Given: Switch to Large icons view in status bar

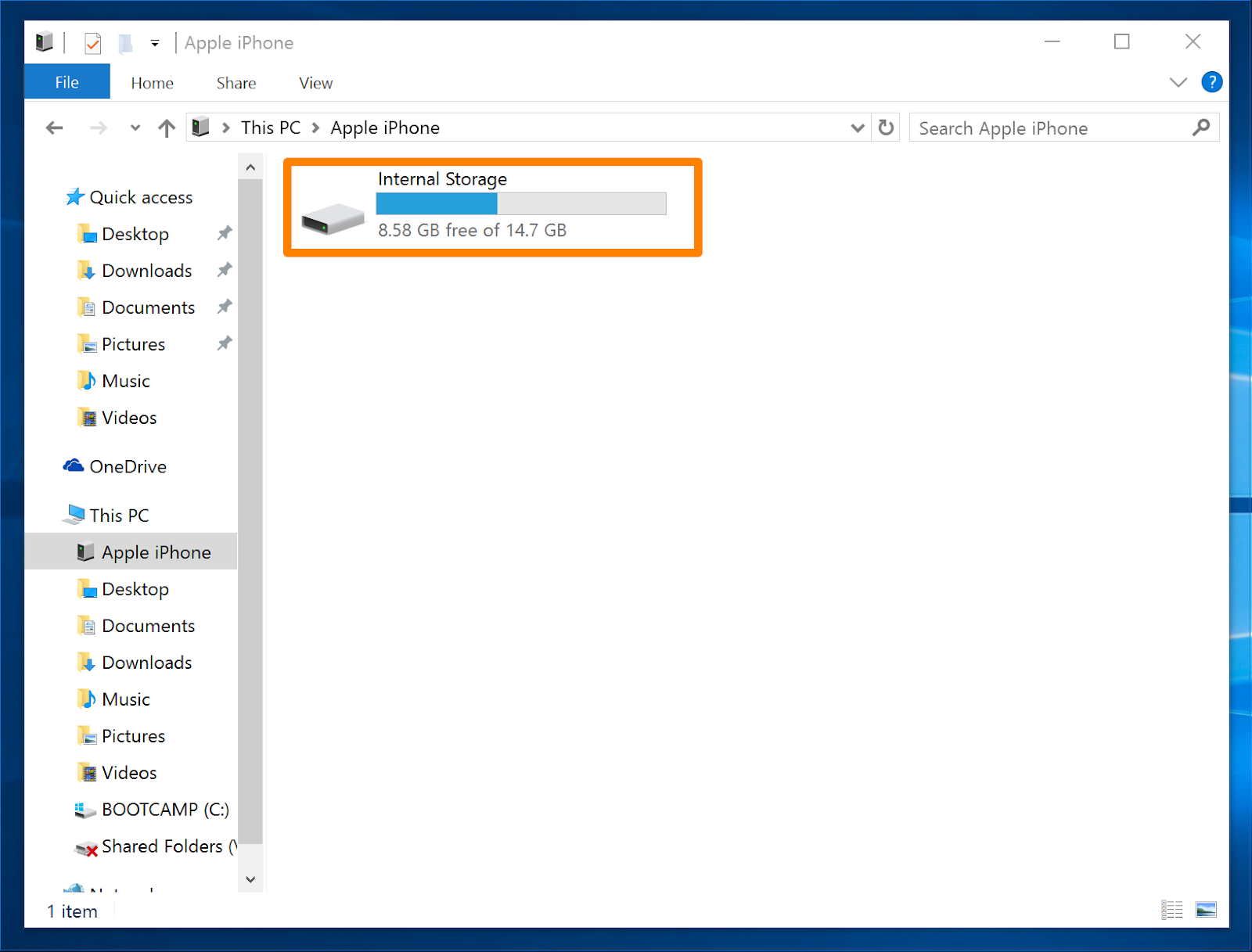Looking at the screenshot, I should [1206, 910].
